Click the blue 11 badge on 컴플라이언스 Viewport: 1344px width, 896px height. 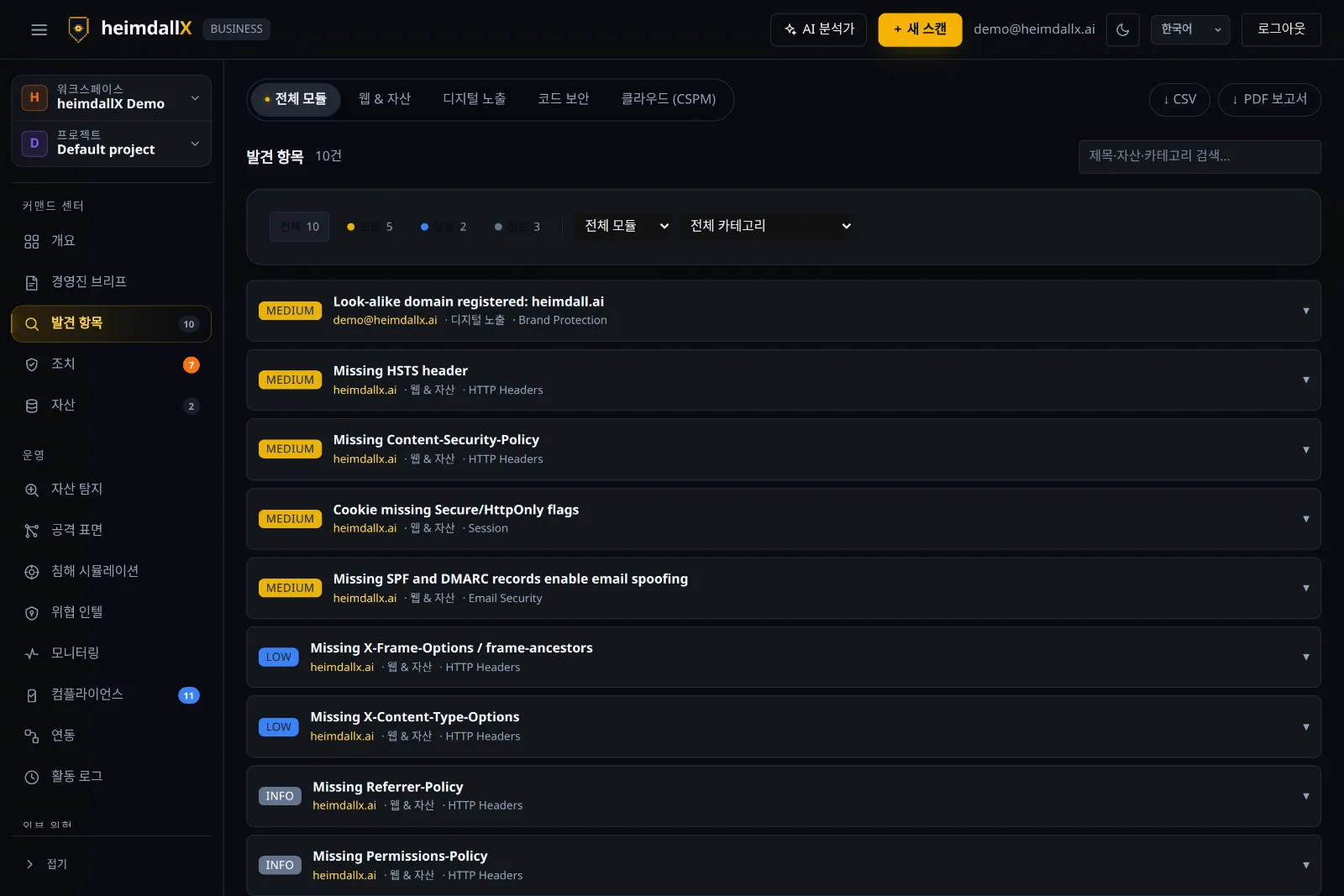(189, 695)
